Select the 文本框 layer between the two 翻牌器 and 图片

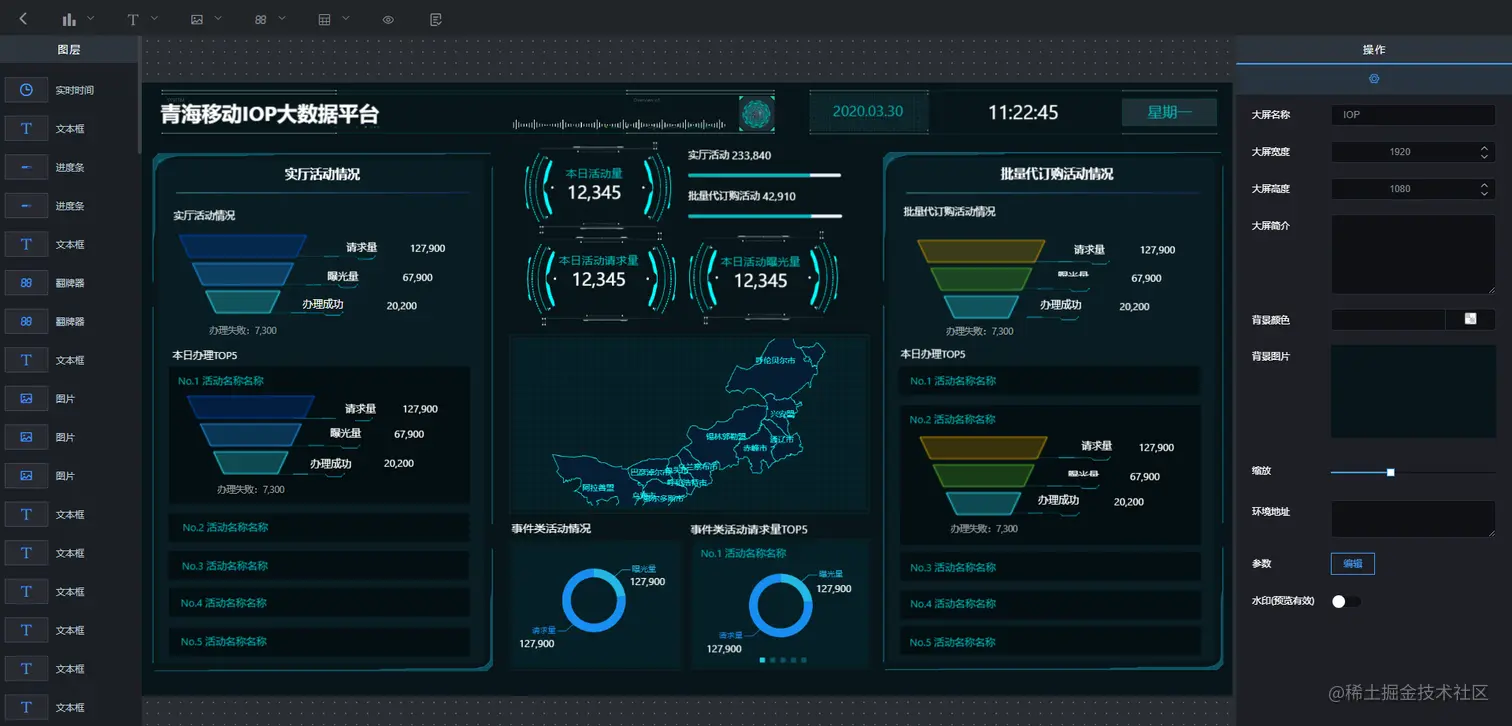[x=27, y=360]
